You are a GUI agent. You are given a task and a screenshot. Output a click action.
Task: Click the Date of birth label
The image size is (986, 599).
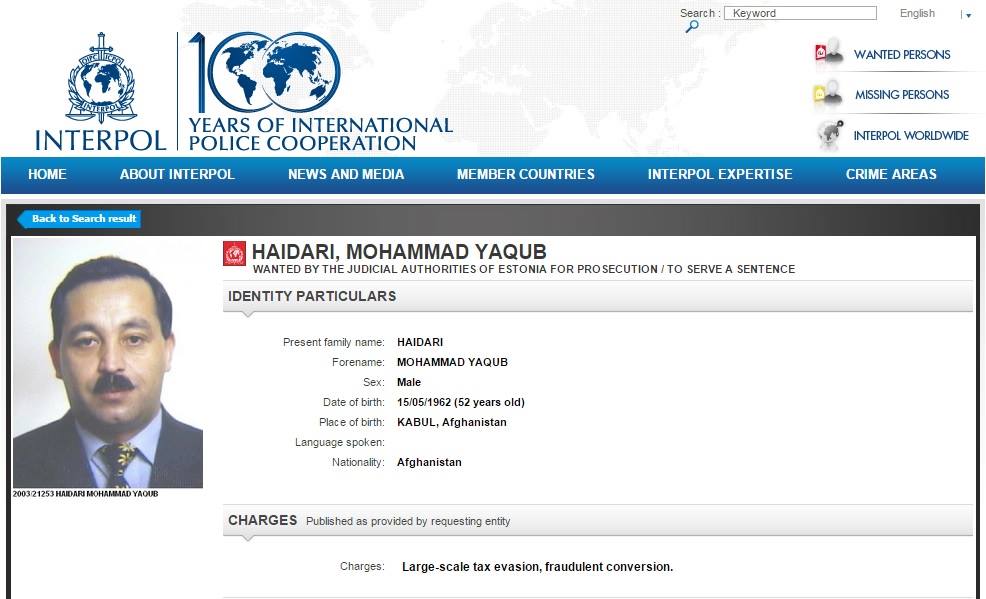[x=353, y=402]
